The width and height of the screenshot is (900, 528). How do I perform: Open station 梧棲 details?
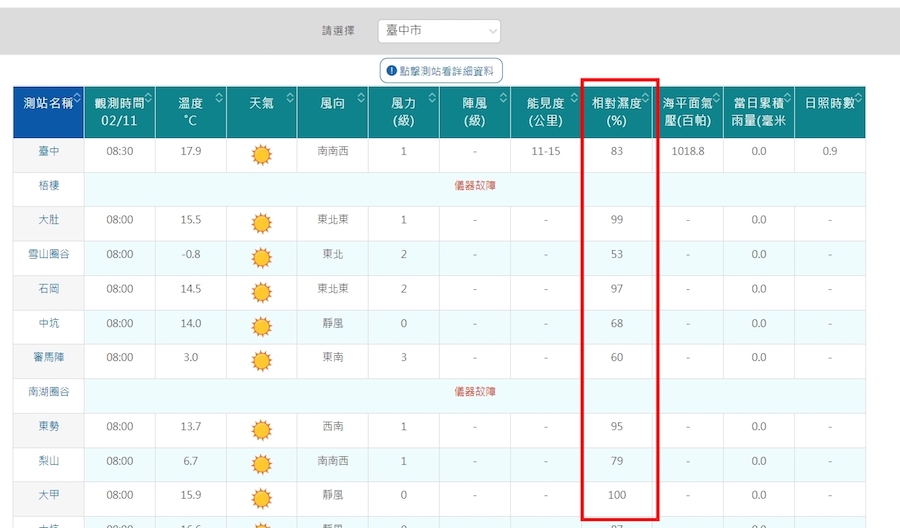pos(49,185)
